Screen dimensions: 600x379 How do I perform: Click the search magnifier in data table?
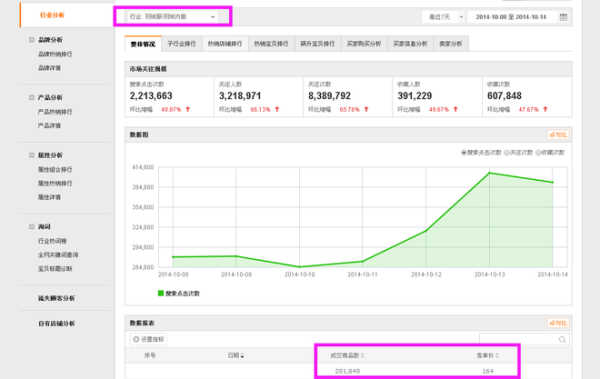coord(562,339)
